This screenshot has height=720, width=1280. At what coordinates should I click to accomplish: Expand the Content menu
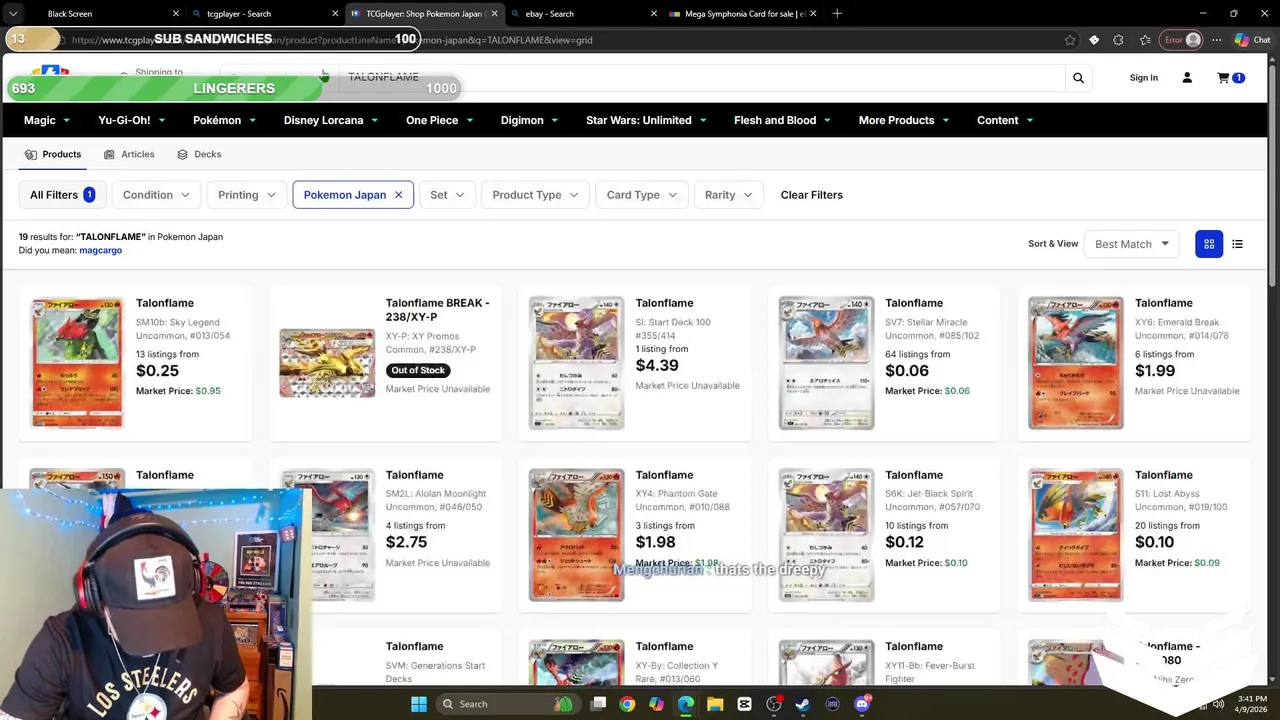point(1005,120)
